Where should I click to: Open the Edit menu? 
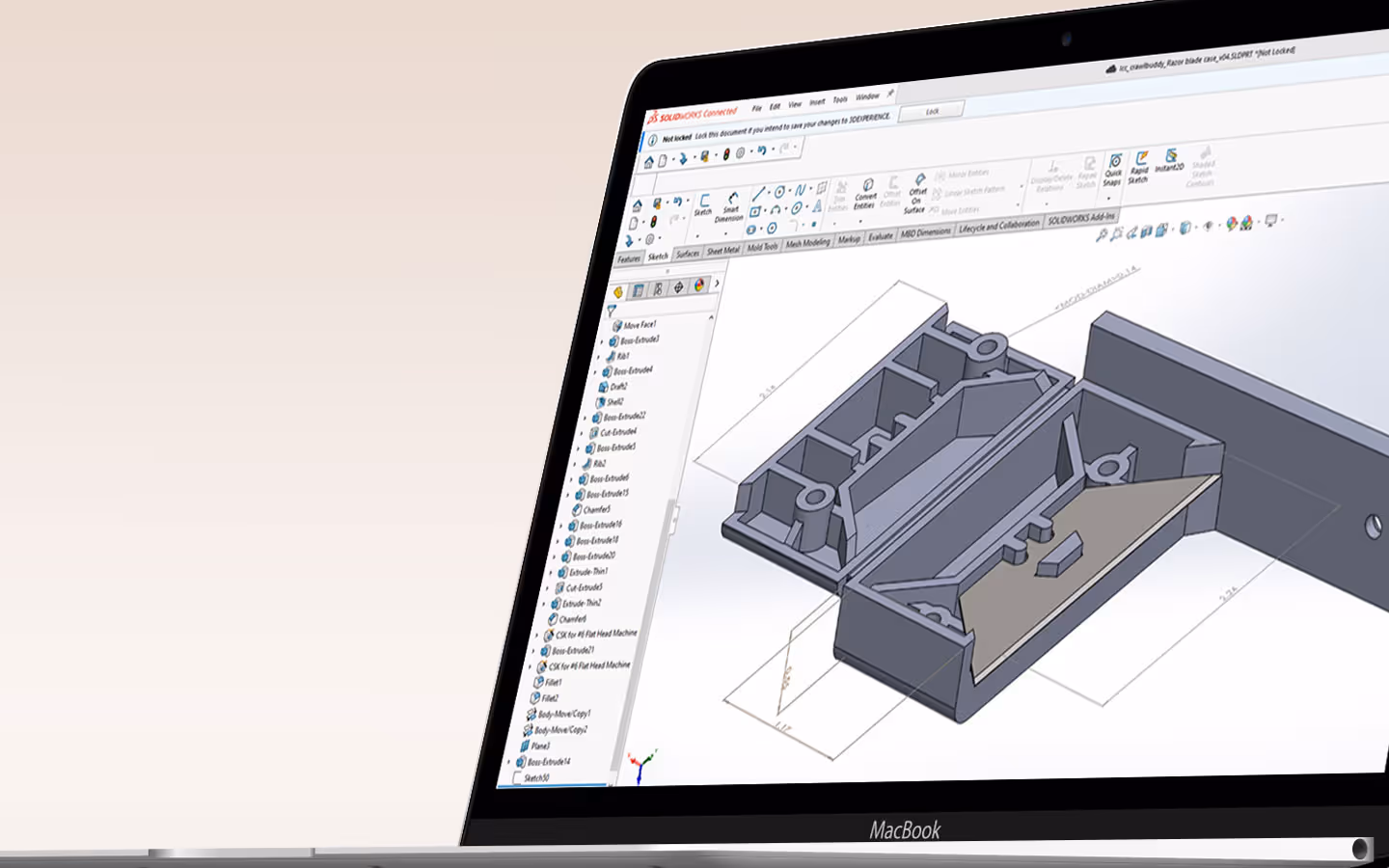[775, 106]
